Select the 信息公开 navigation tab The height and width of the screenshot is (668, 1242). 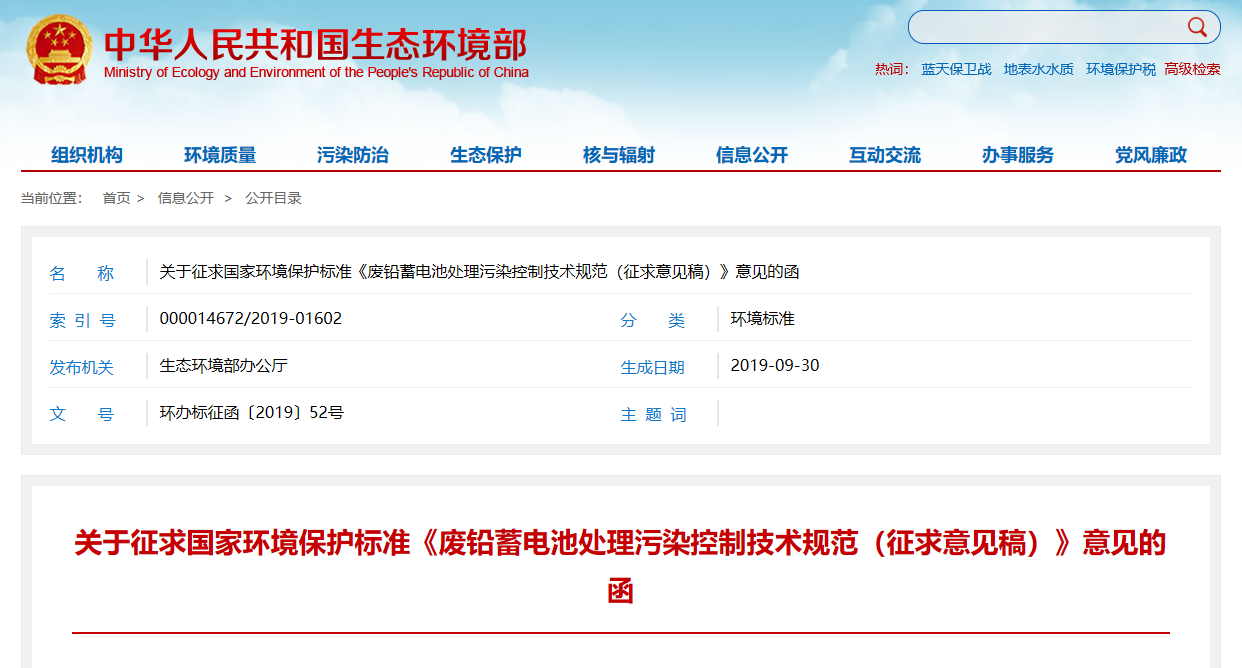(x=752, y=155)
